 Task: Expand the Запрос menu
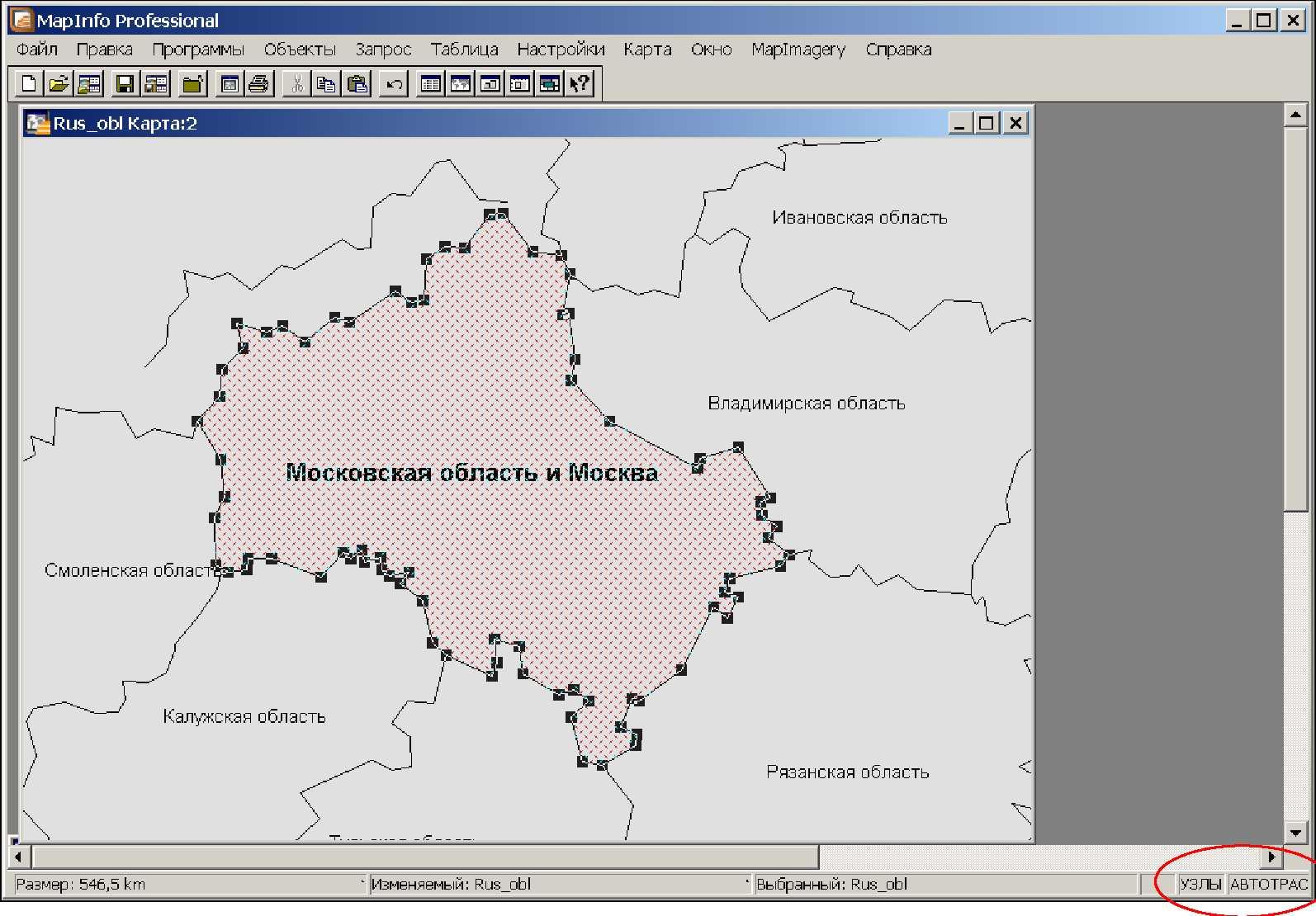pyautogui.click(x=383, y=50)
